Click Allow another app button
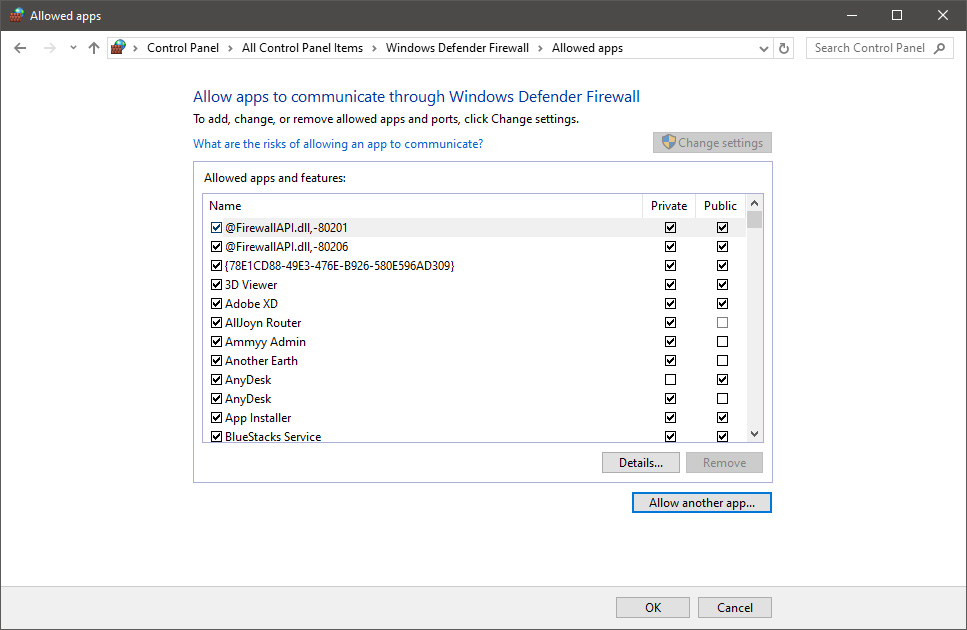Viewport: 967px width, 630px height. pos(702,502)
